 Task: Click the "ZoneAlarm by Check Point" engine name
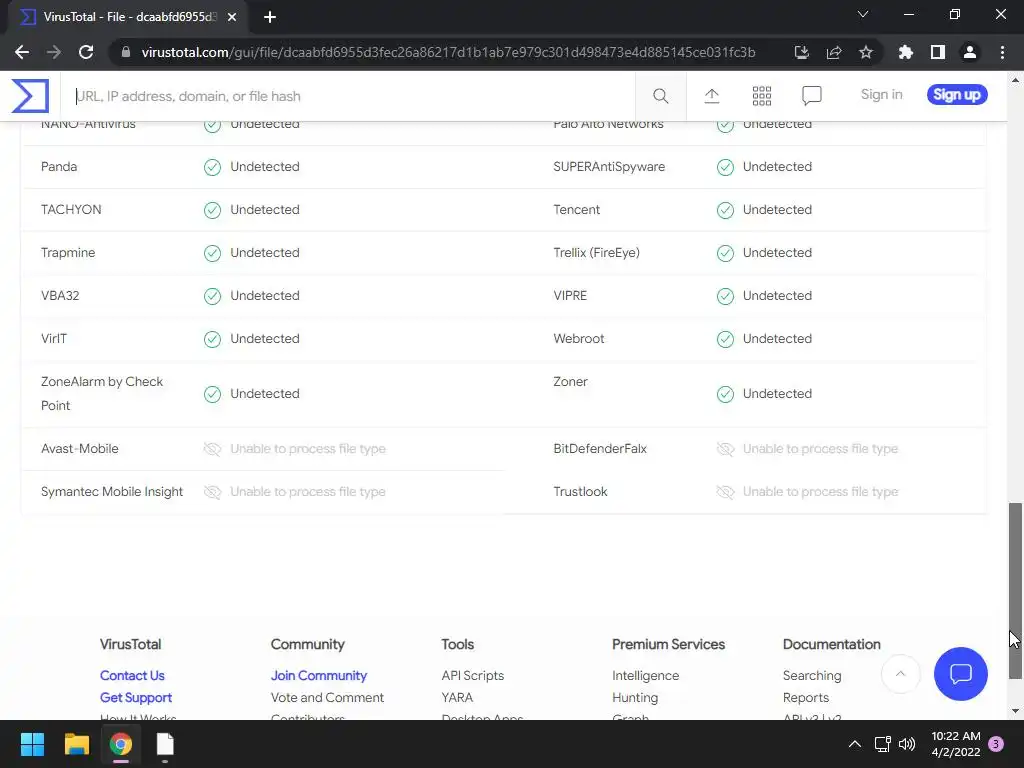click(102, 393)
